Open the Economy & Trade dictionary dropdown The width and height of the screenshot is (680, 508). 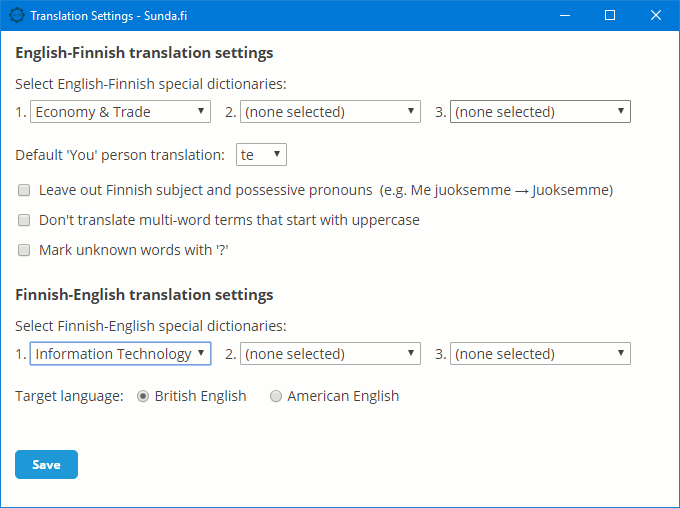121,112
